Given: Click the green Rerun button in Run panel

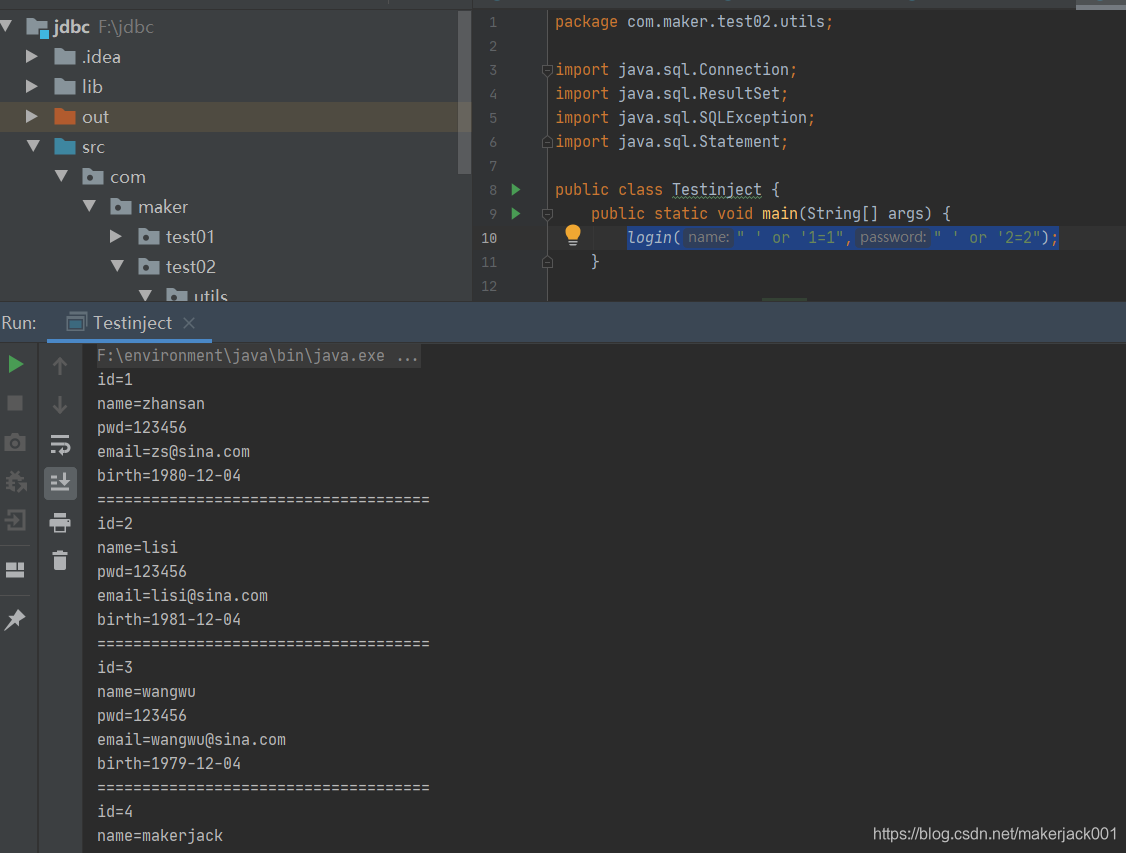Looking at the screenshot, I should pyautogui.click(x=15, y=364).
